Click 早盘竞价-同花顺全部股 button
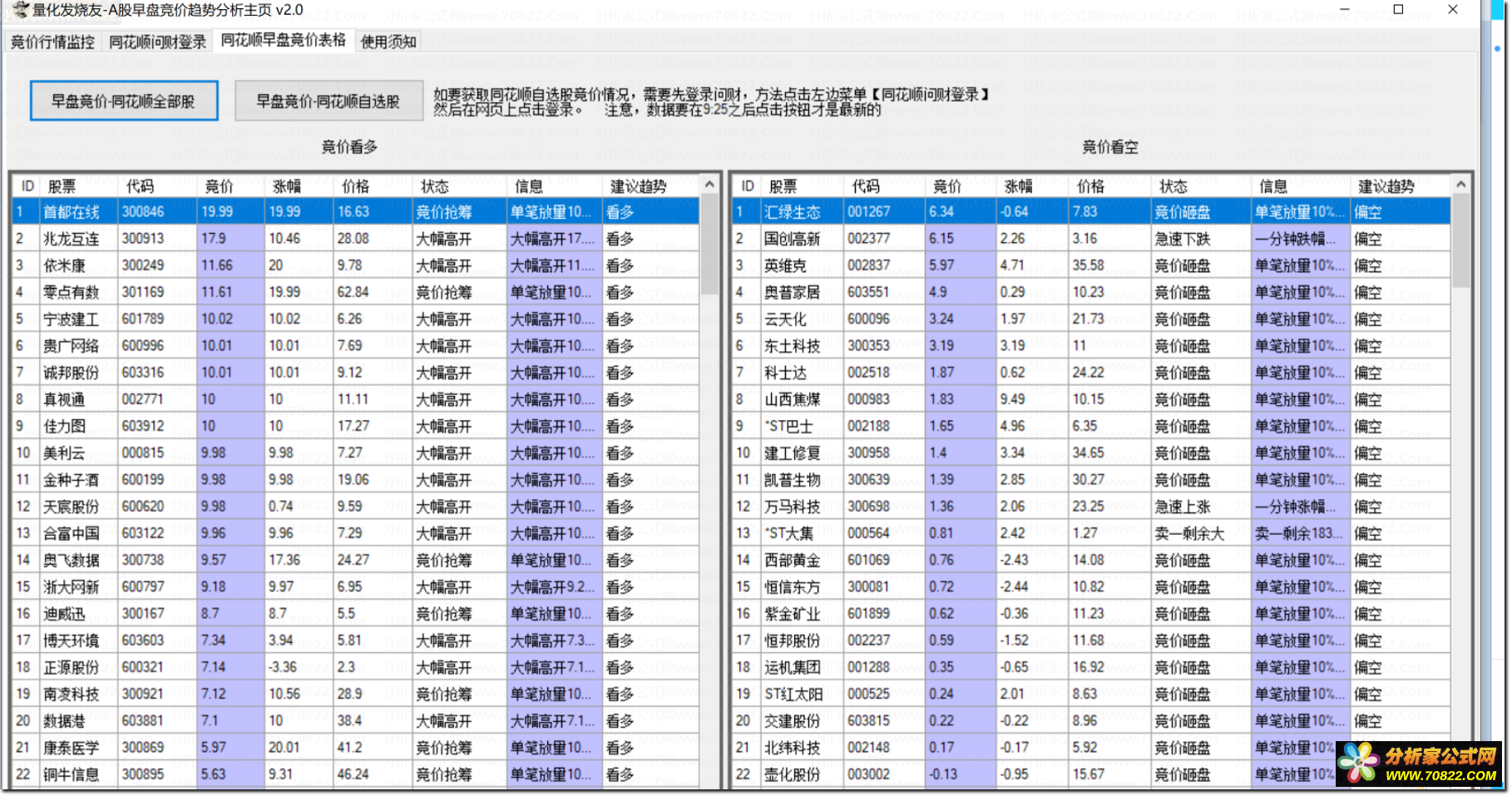Image resolution: width=1512 pixels, height=796 pixels. (x=124, y=101)
